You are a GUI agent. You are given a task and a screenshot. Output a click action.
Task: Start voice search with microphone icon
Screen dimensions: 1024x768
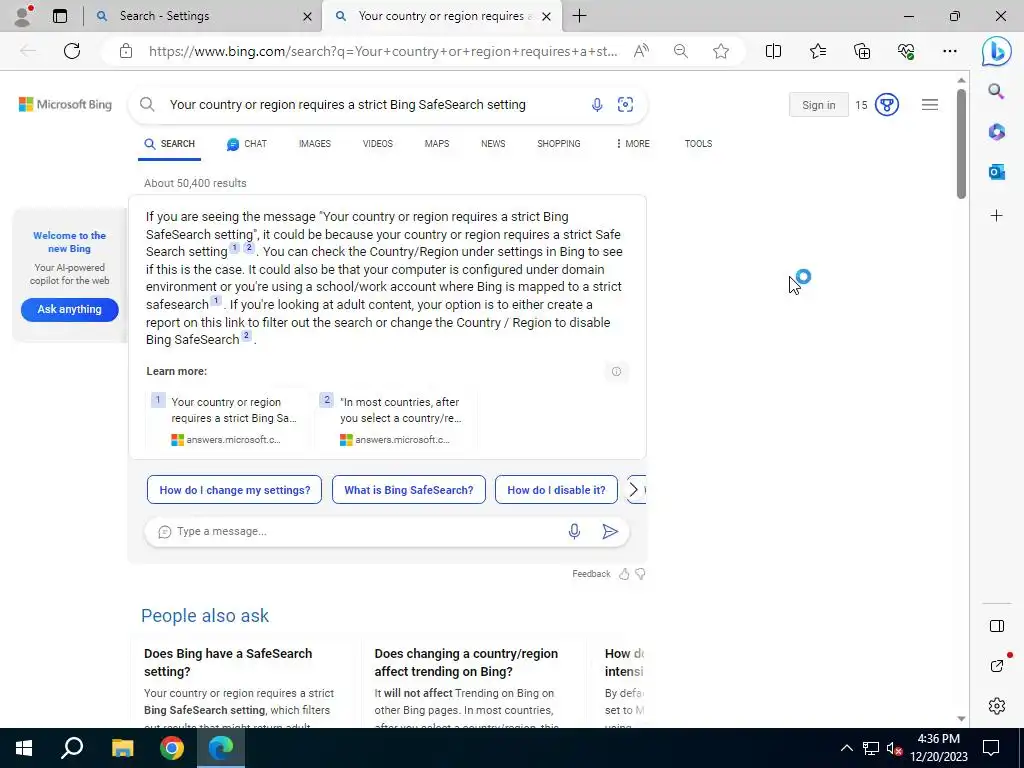pos(597,104)
